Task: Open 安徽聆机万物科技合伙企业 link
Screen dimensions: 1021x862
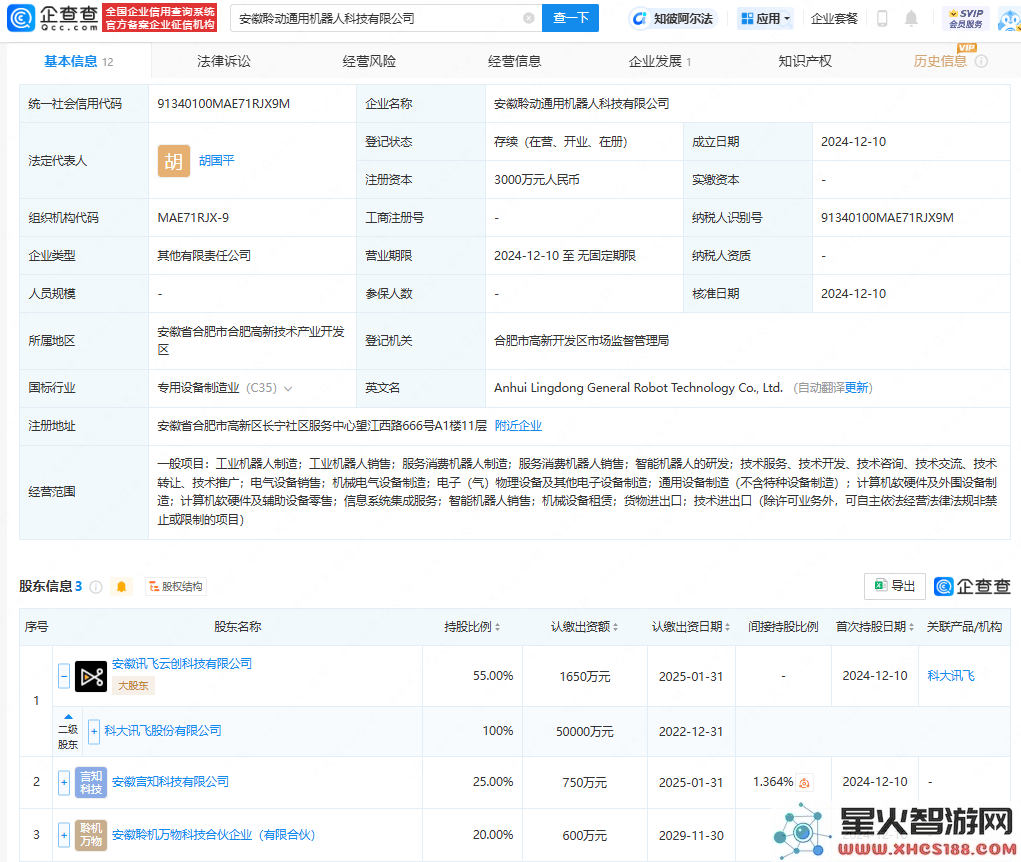Action: pyautogui.click(x=213, y=835)
